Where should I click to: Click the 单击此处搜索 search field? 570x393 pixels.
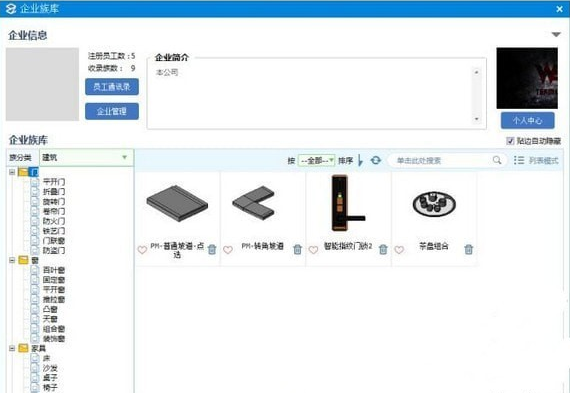442,160
